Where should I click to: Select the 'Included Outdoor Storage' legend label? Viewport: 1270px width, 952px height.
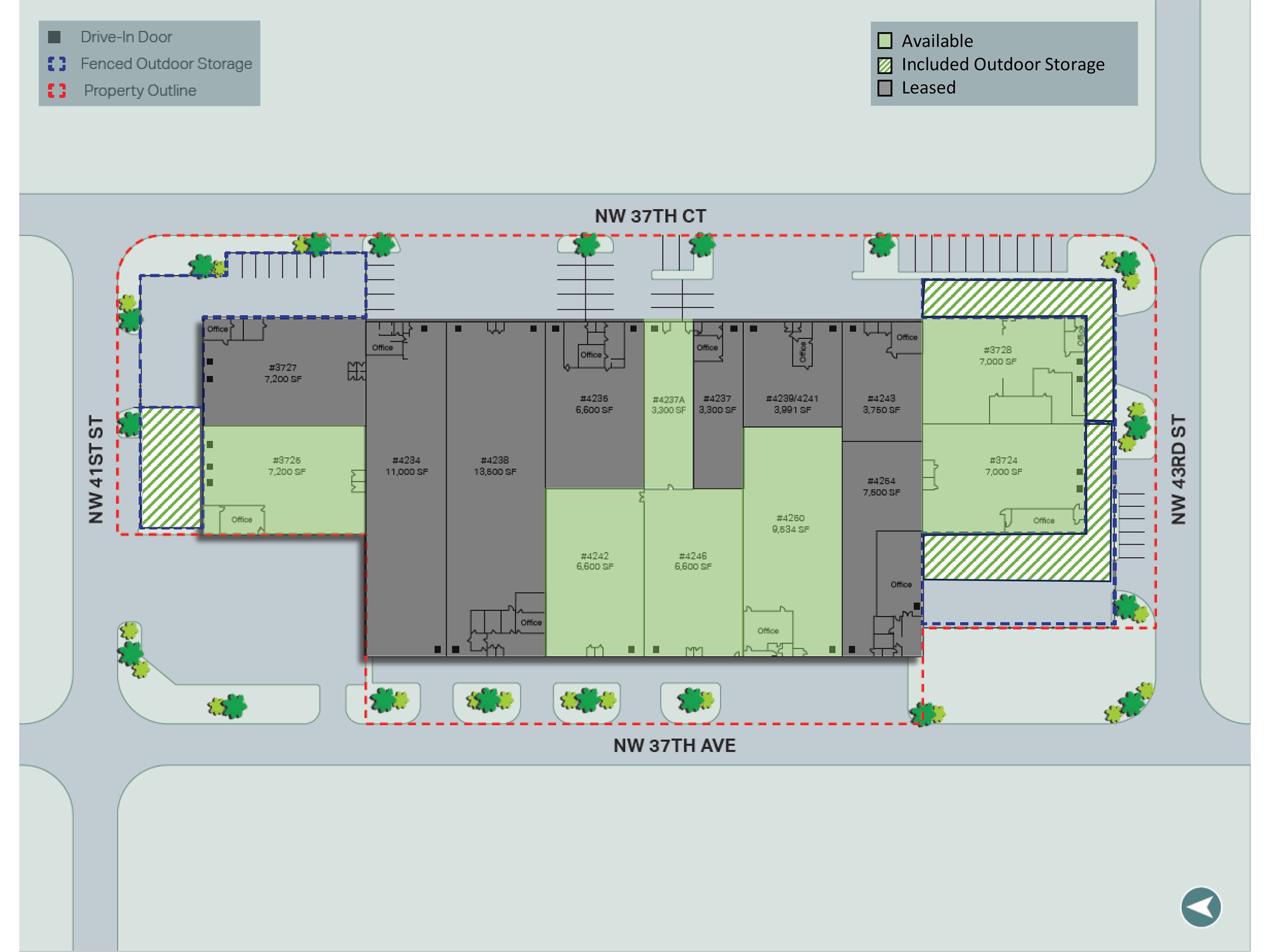click(x=1003, y=64)
